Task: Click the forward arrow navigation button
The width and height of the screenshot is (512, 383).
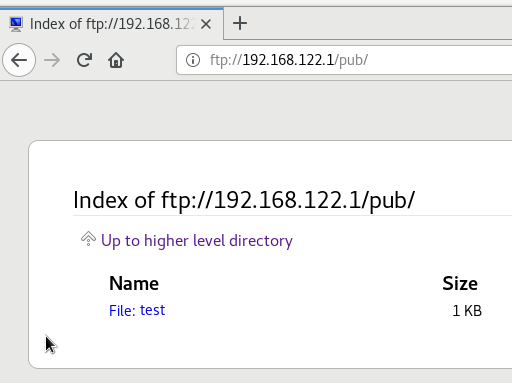Action: pos(52,60)
